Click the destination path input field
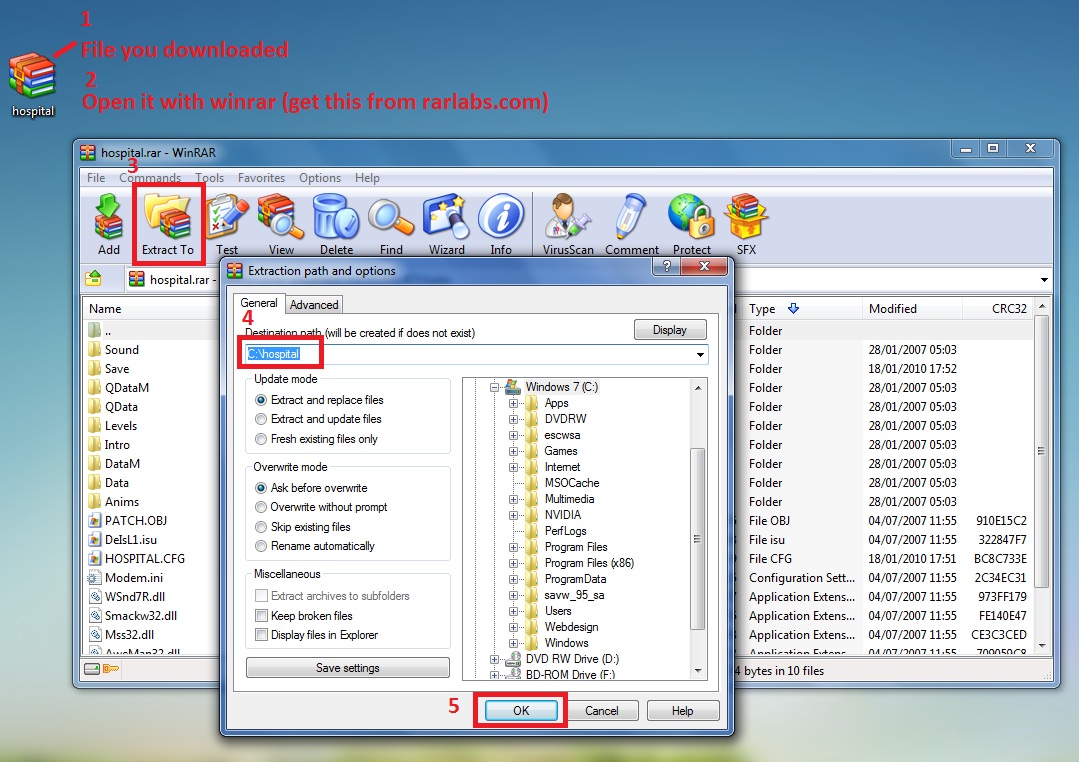This screenshot has width=1079, height=762. tap(476, 354)
